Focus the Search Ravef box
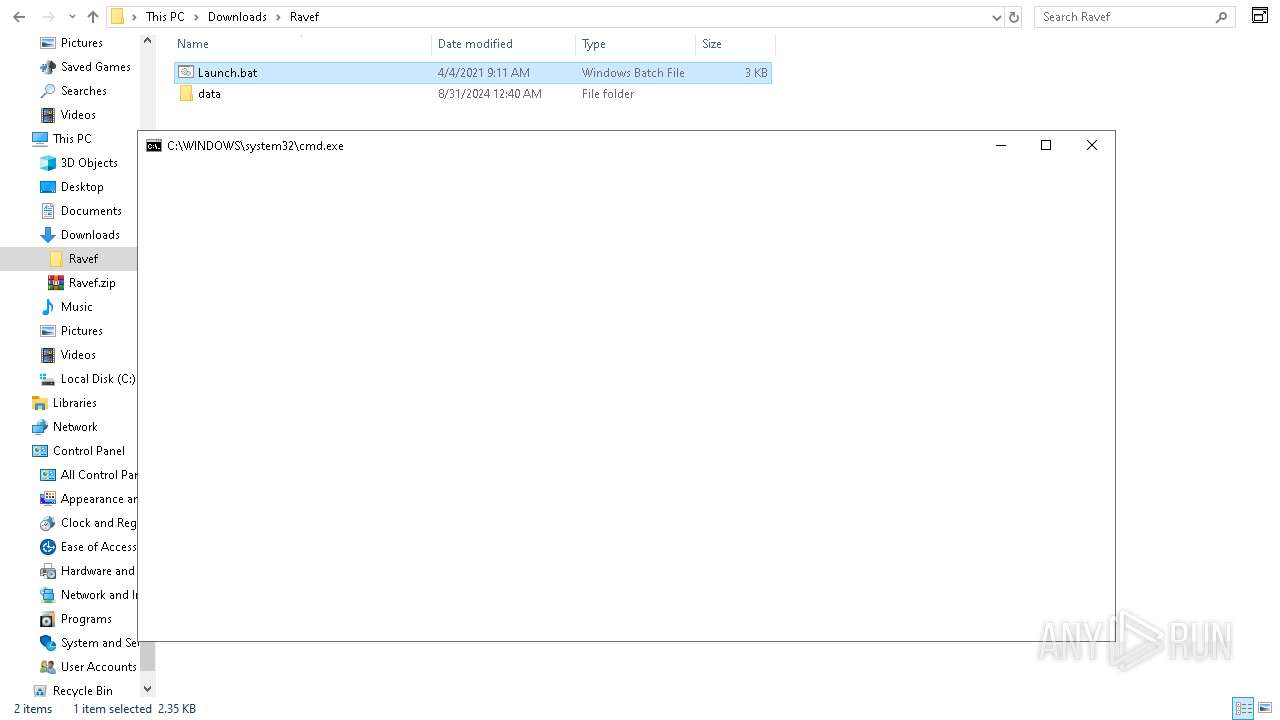The image size is (1280, 720). [1125, 17]
